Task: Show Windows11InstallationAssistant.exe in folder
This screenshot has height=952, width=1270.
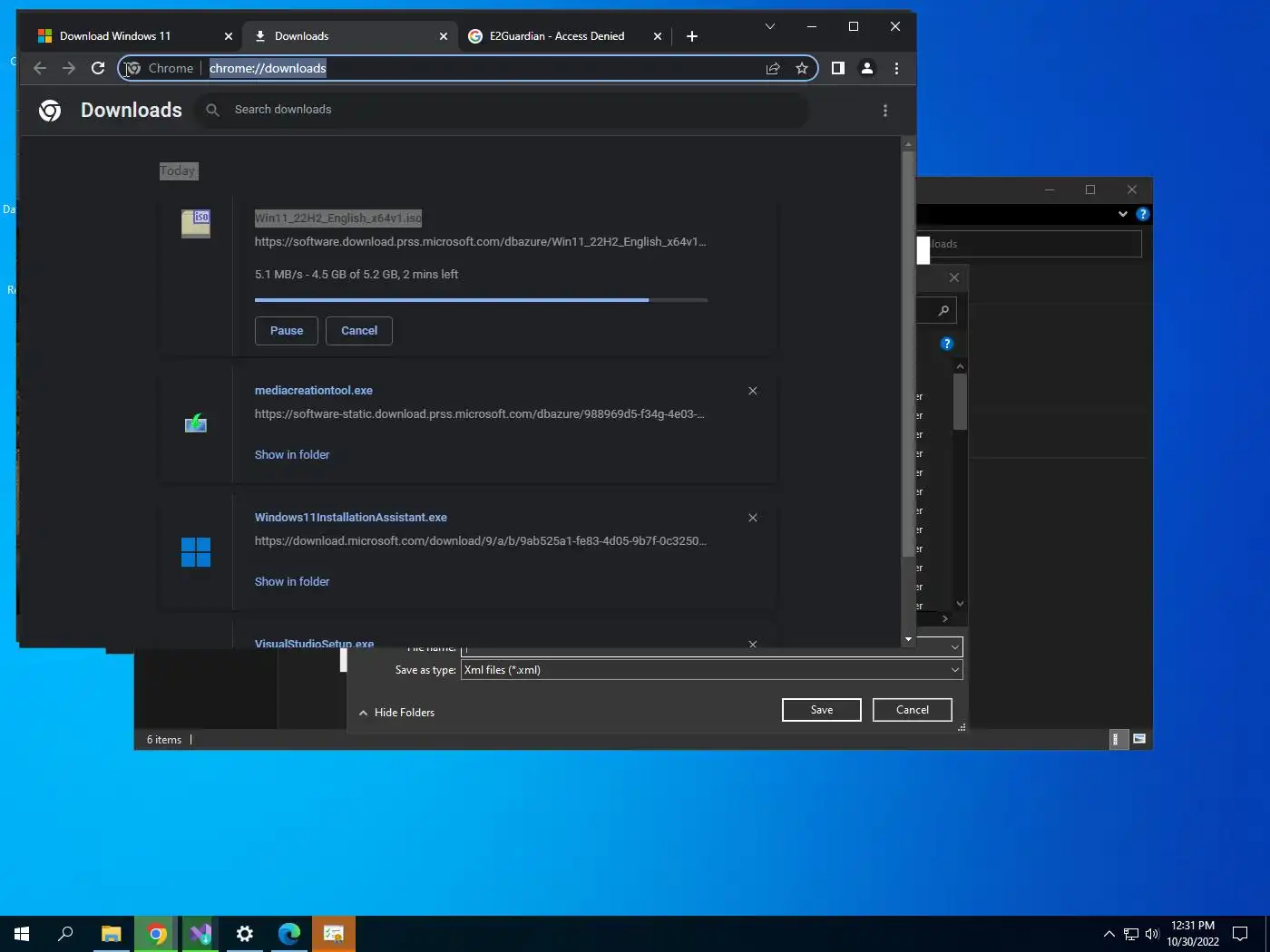Action: point(292,582)
